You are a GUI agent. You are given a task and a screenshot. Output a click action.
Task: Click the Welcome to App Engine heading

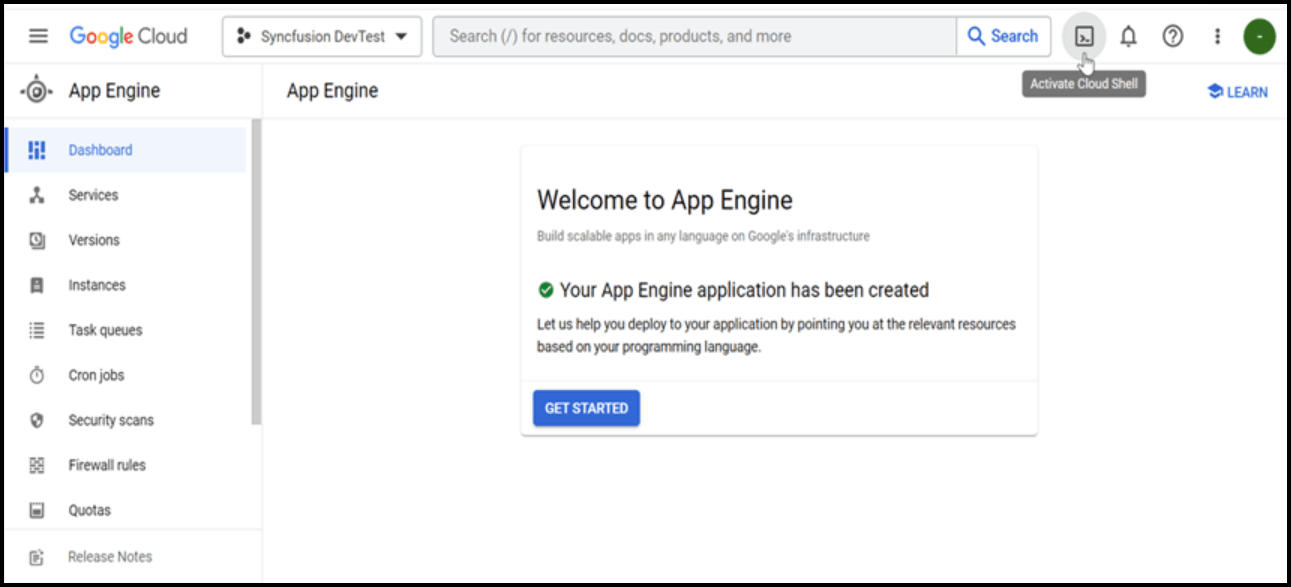pos(665,200)
